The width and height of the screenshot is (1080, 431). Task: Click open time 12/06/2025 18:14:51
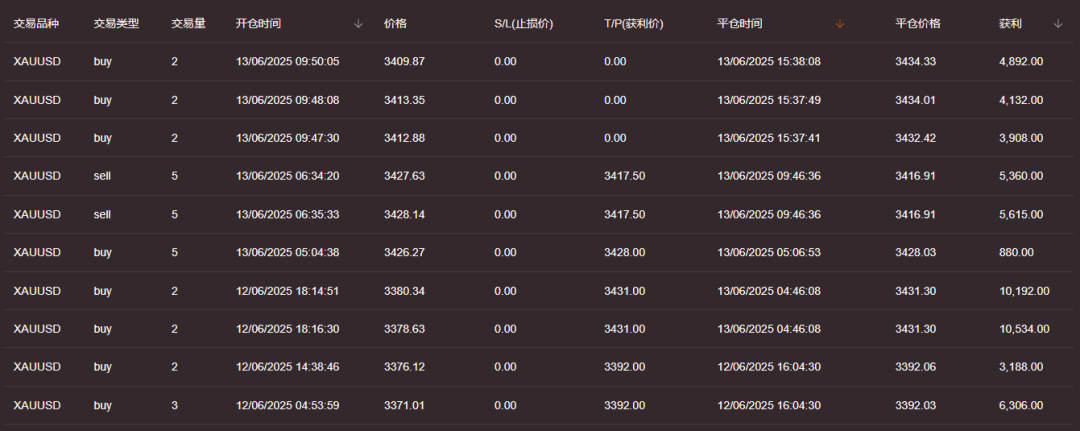287,291
